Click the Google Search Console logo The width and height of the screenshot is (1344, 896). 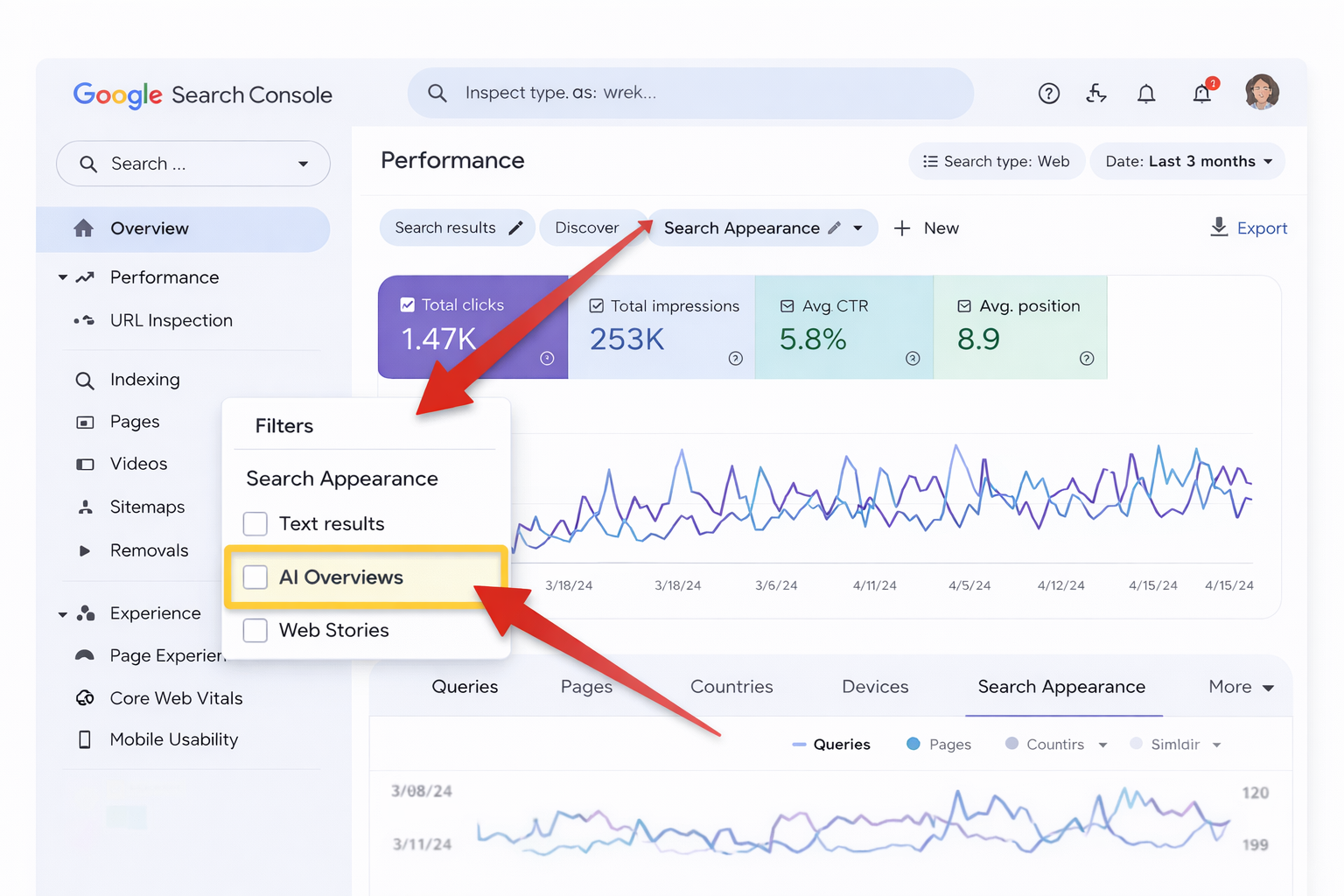(x=202, y=94)
